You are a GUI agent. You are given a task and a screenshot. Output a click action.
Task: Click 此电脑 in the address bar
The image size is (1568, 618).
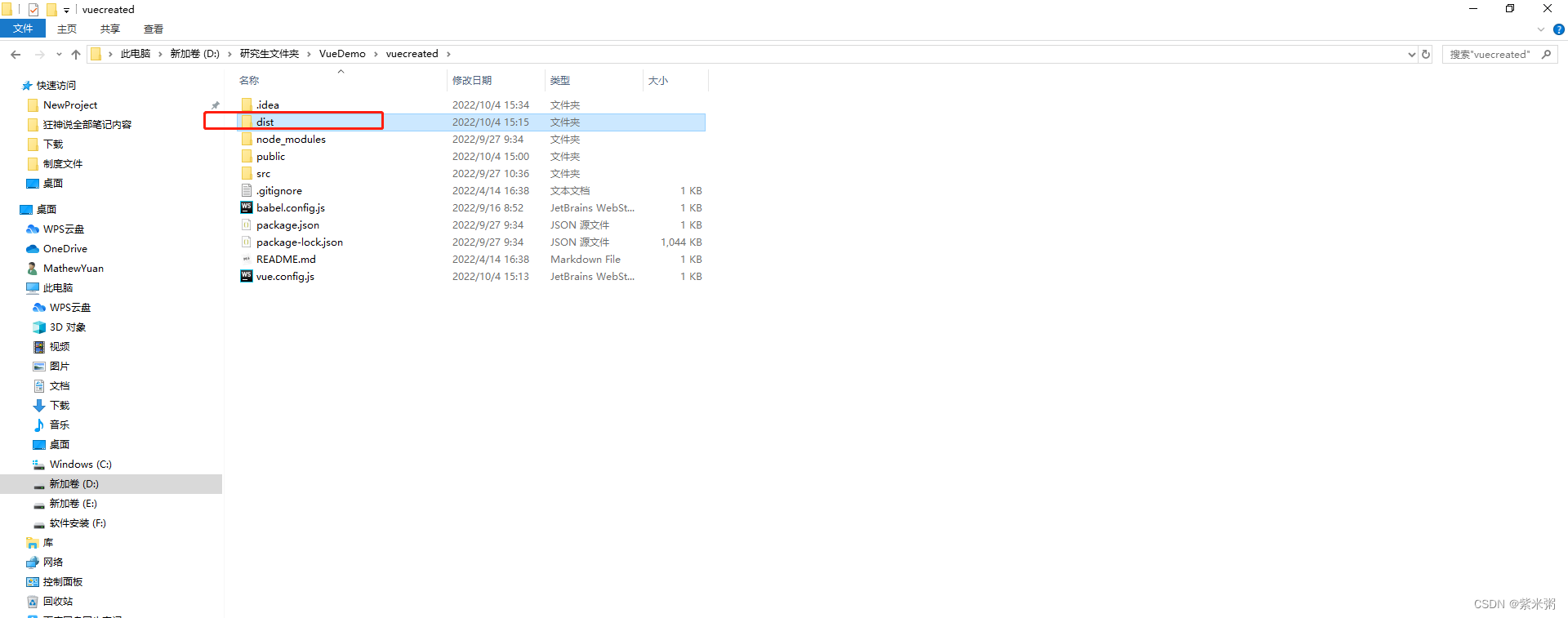(x=136, y=54)
